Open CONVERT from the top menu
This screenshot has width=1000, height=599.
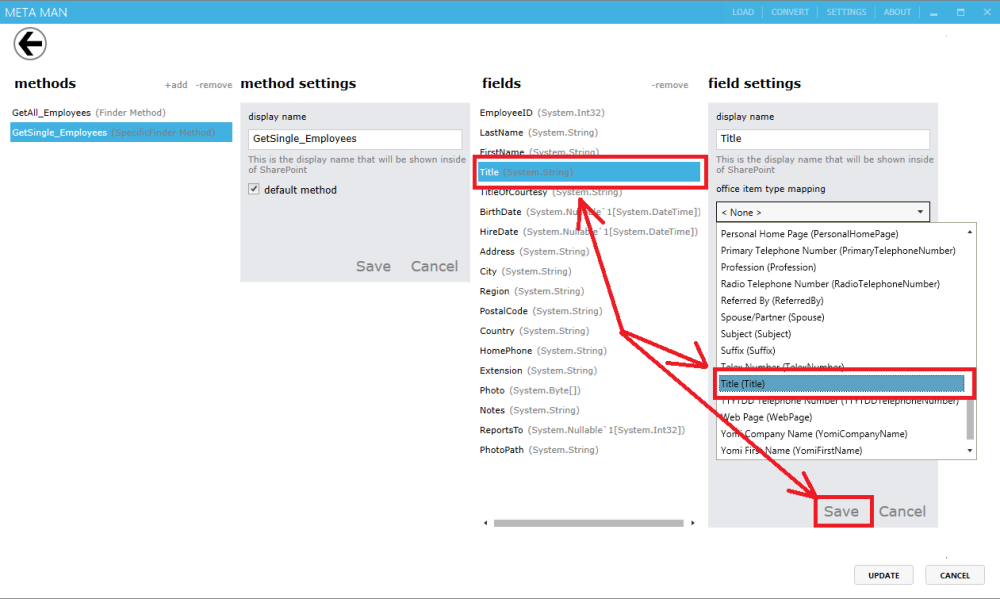tap(790, 11)
